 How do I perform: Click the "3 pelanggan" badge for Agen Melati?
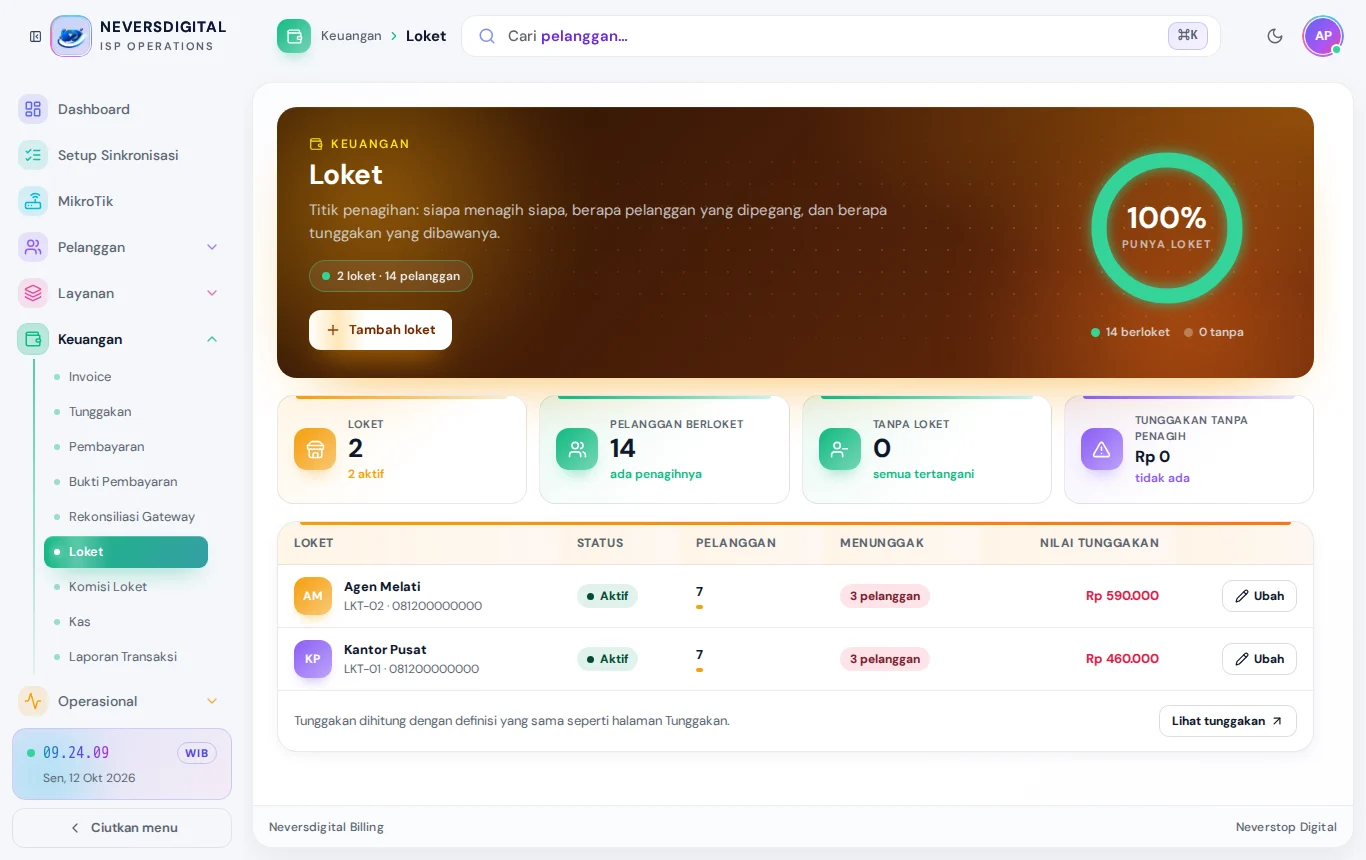885,596
